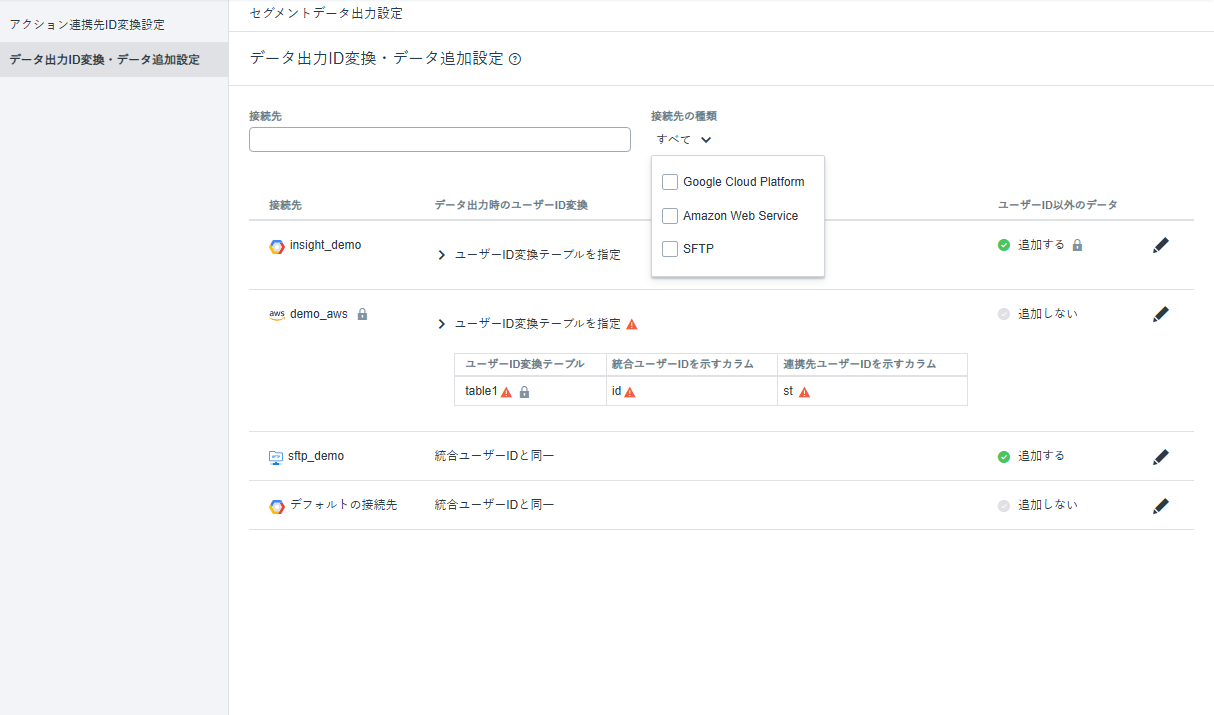
Task: Edit デフォルトの接続先 row with pencil icon
Action: [x=1160, y=506]
